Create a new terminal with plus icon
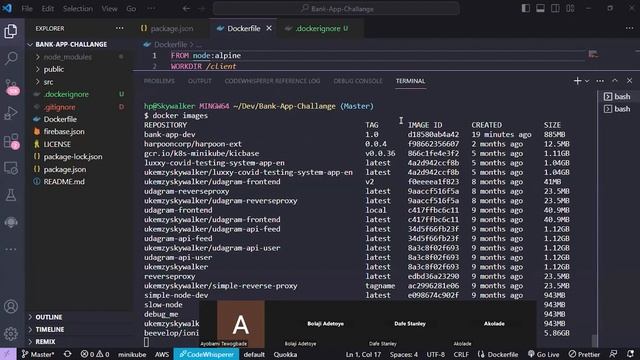The height and width of the screenshot is (360, 640). coord(577,81)
